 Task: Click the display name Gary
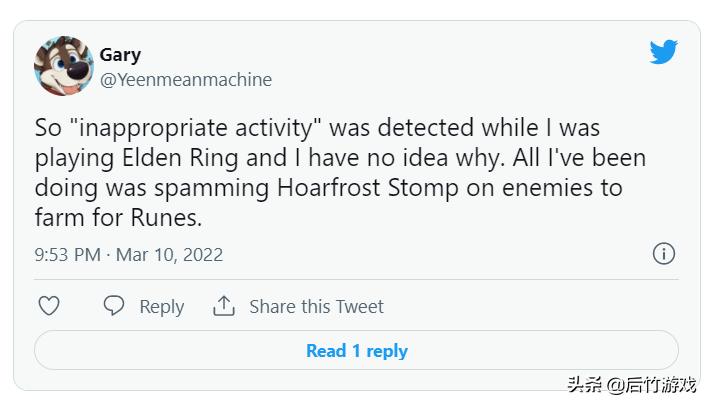120,54
